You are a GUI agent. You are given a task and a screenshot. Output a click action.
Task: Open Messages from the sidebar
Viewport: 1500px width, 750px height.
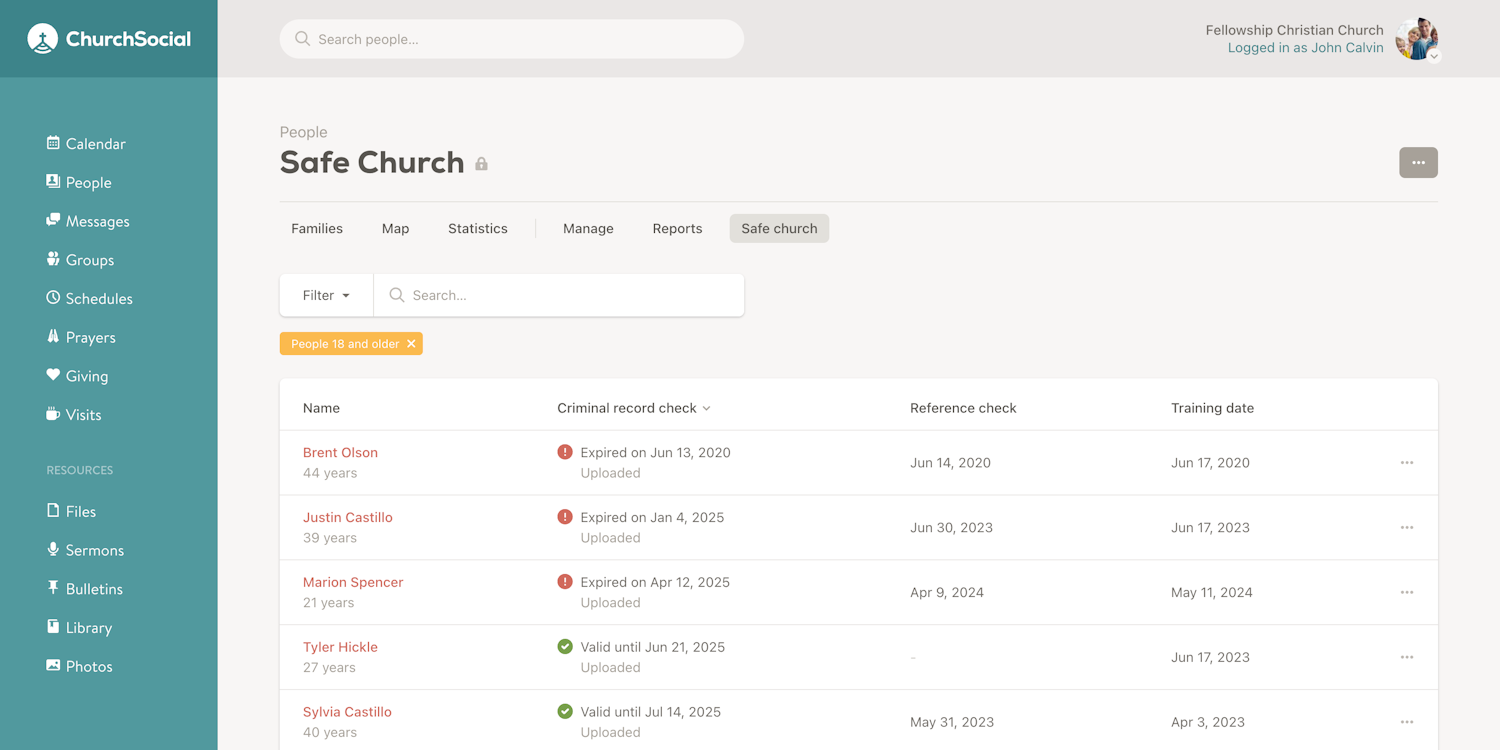tap(52, 221)
